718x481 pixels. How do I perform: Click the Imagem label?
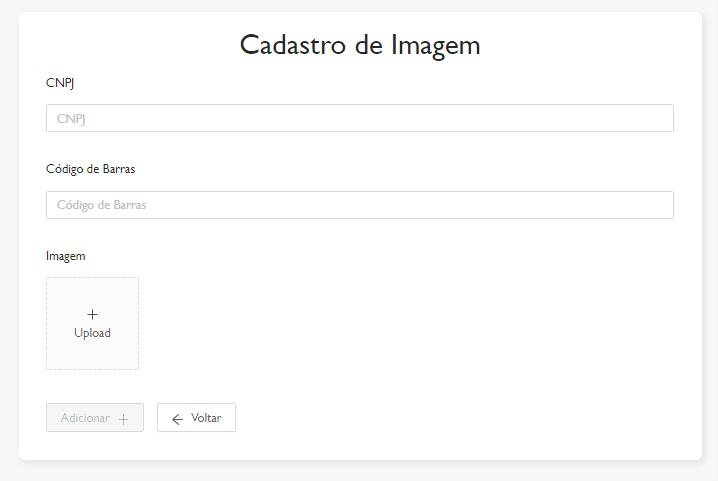coord(66,256)
